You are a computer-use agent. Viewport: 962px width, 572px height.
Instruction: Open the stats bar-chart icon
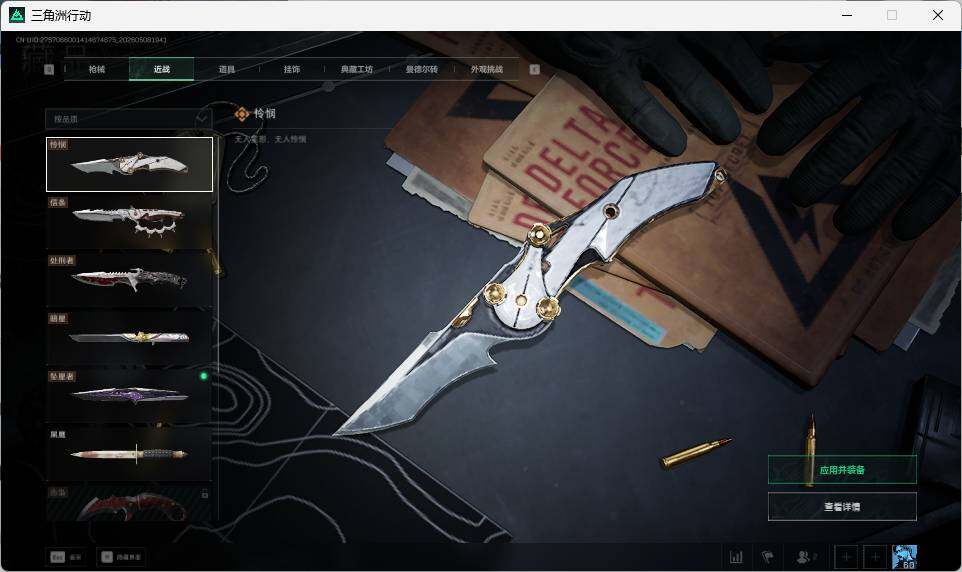point(736,557)
